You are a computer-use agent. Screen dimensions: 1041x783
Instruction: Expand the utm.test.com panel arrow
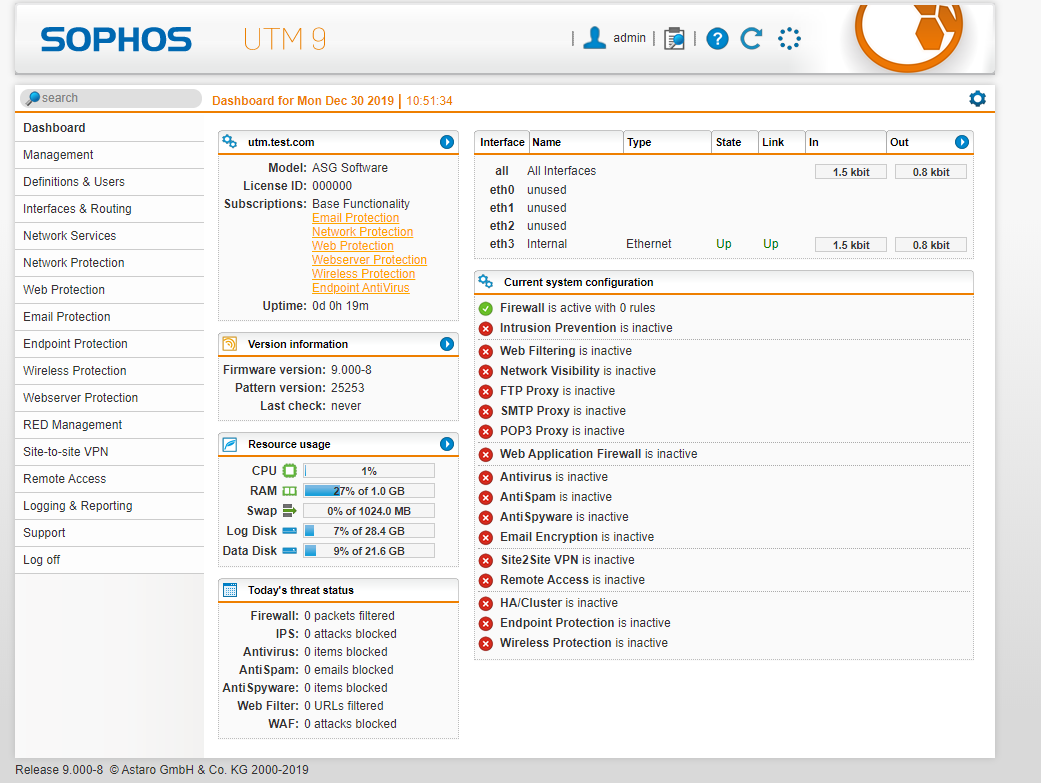click(x=447, y=142)
